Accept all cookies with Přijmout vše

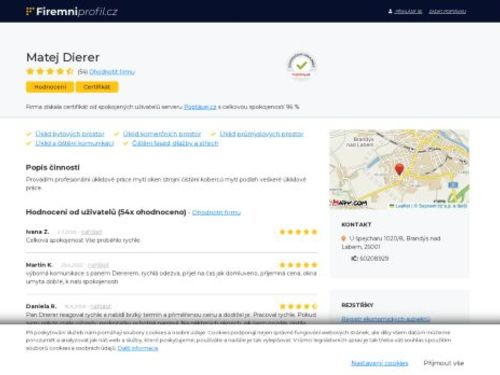pyautogui.click(x=444, y=363)
